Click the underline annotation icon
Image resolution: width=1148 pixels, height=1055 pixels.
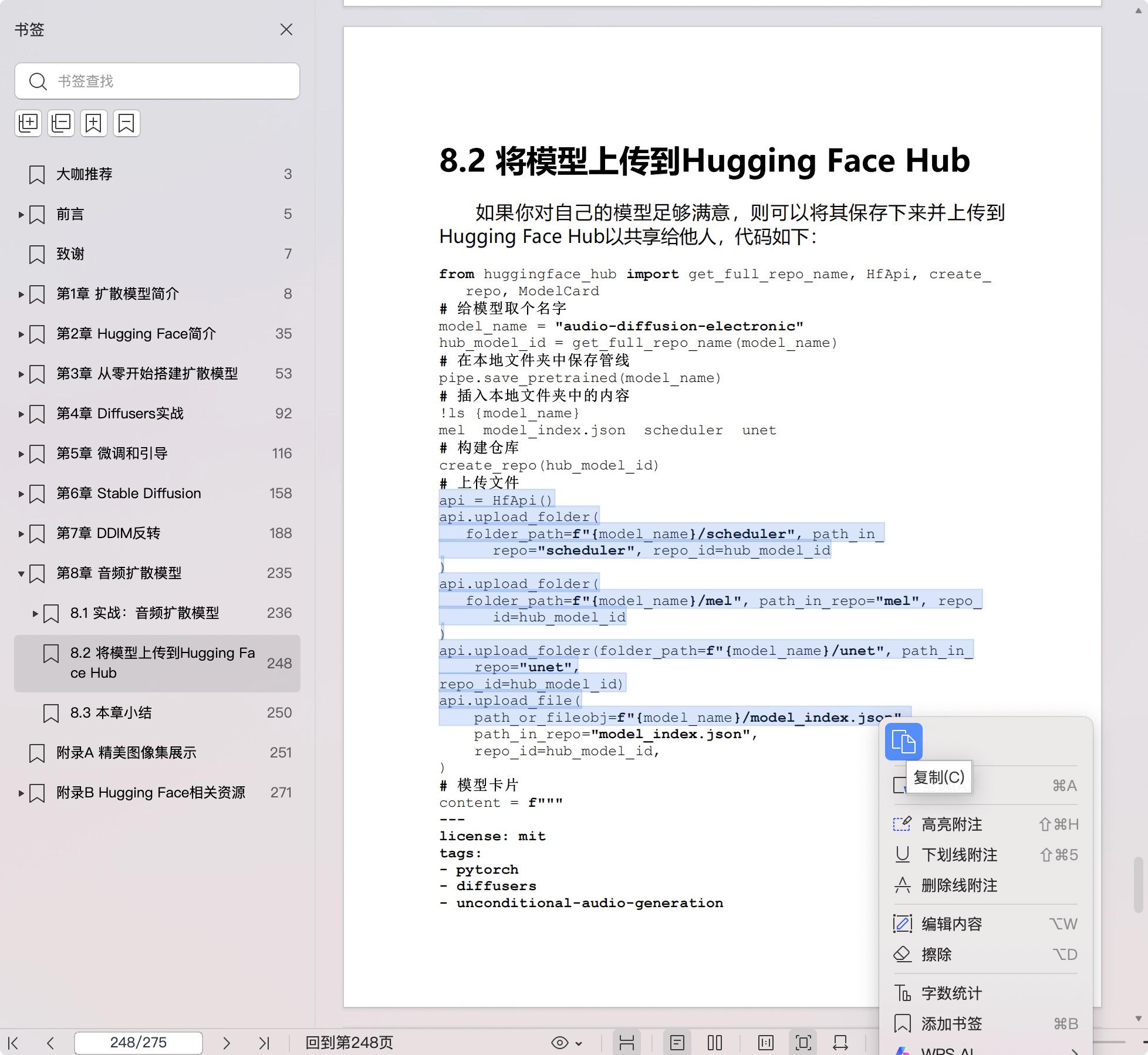(903, 855)
